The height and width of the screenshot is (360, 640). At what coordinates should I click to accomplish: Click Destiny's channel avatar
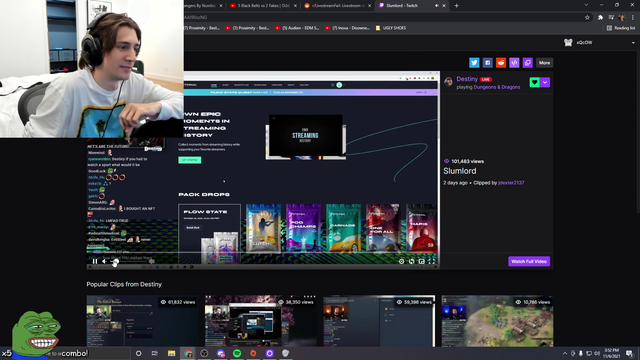[x=449, y=82]
